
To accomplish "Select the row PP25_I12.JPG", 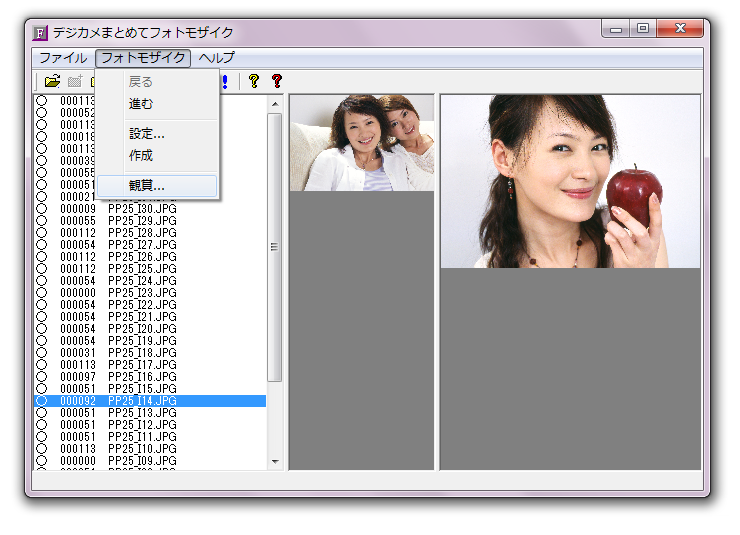I will tap(150, 425).
